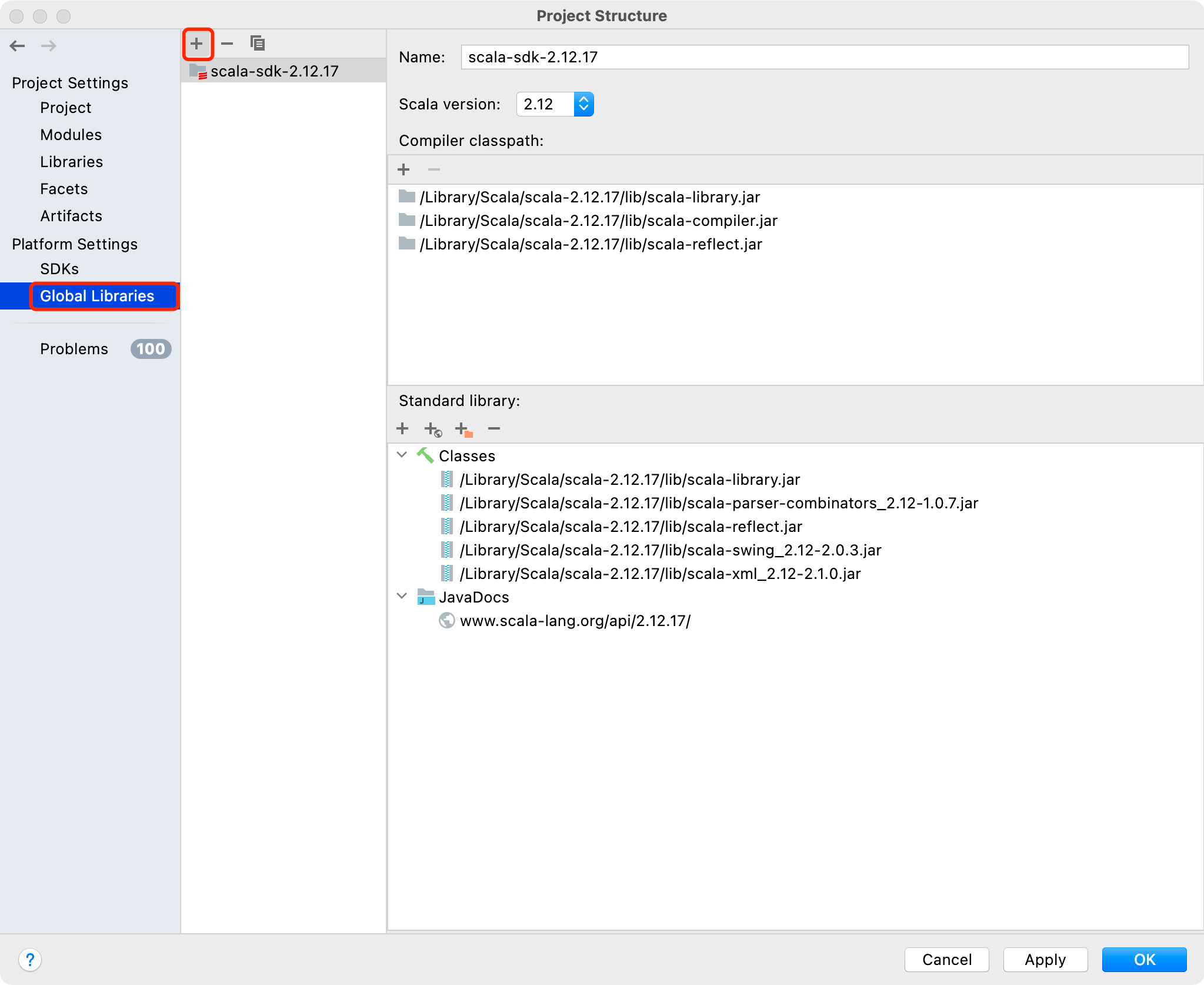
Task: Add an entry to the compiler classpath
Action: coord(403,170)
